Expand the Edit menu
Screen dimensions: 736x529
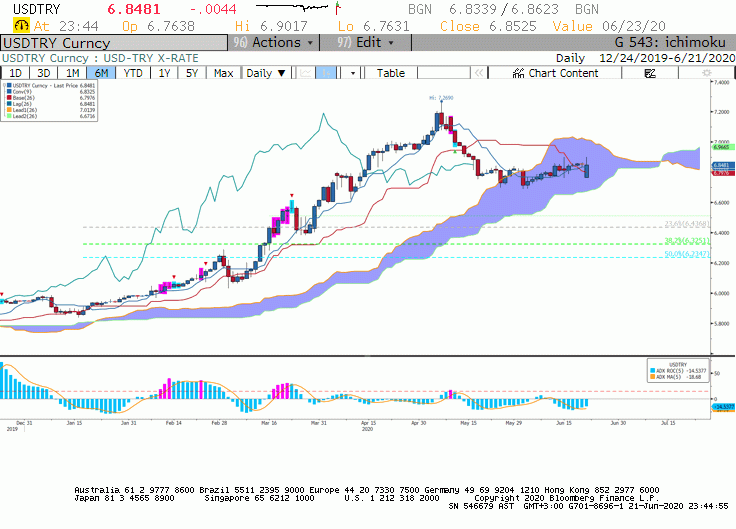coord(366,43)
